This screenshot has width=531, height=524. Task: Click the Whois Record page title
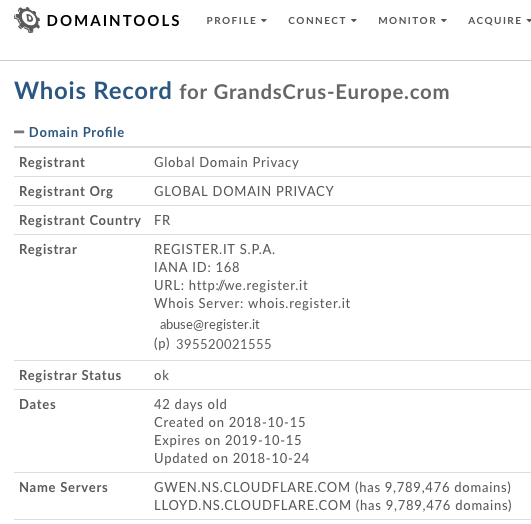pos(93,91)
